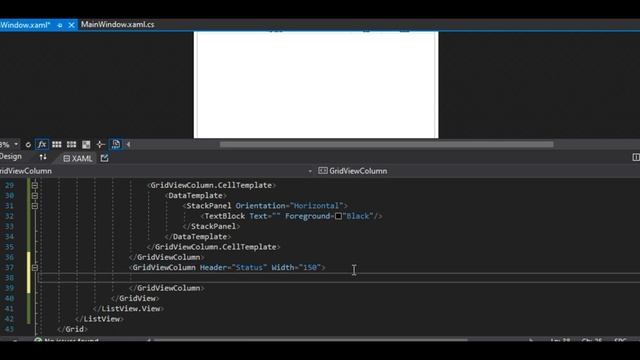Switch to the Design pane tab
Image resolution: width=640 pixels, height=360 pixels.
click(x=11, y=157)
